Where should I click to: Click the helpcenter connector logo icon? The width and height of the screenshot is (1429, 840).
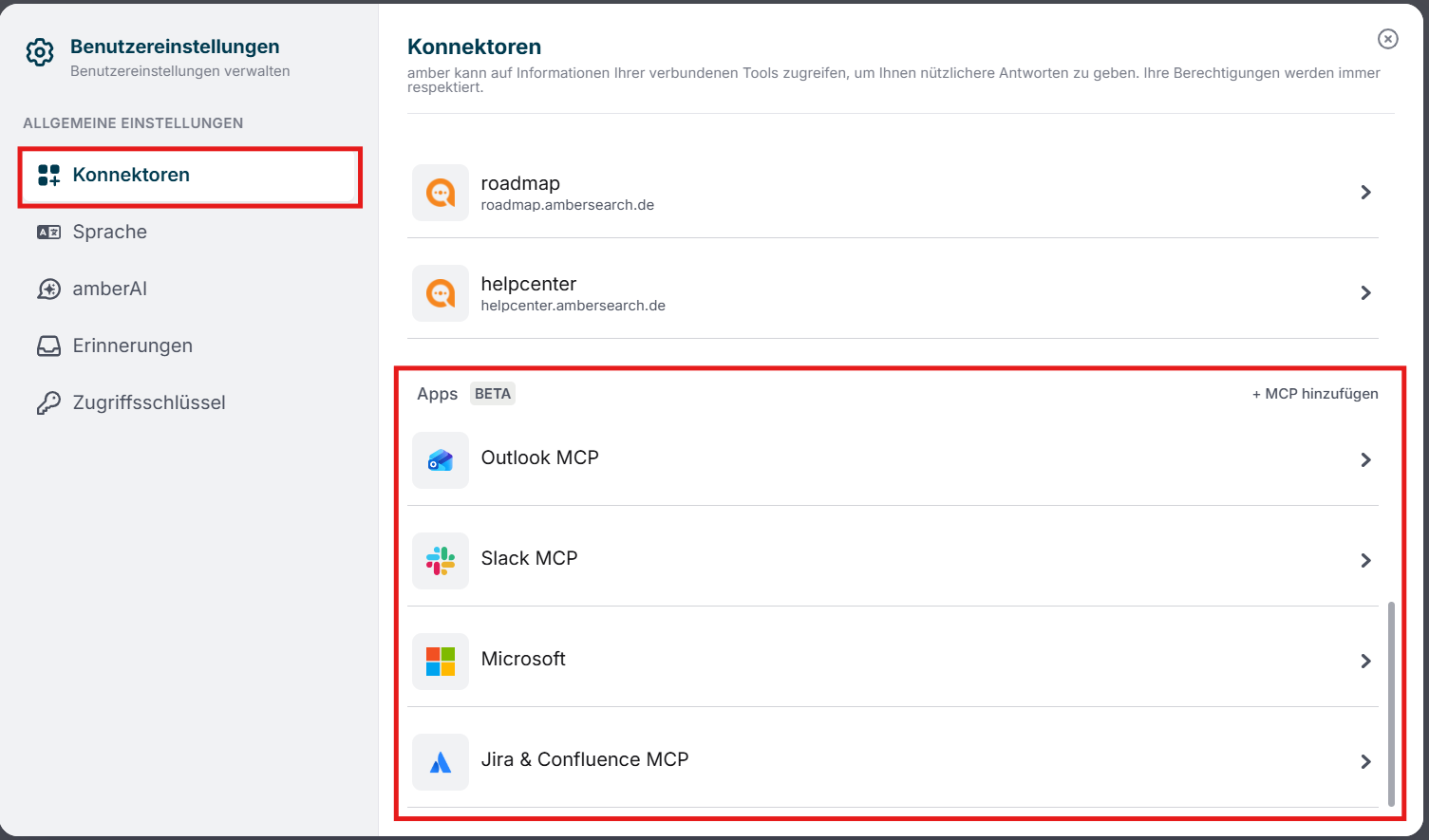441,293
